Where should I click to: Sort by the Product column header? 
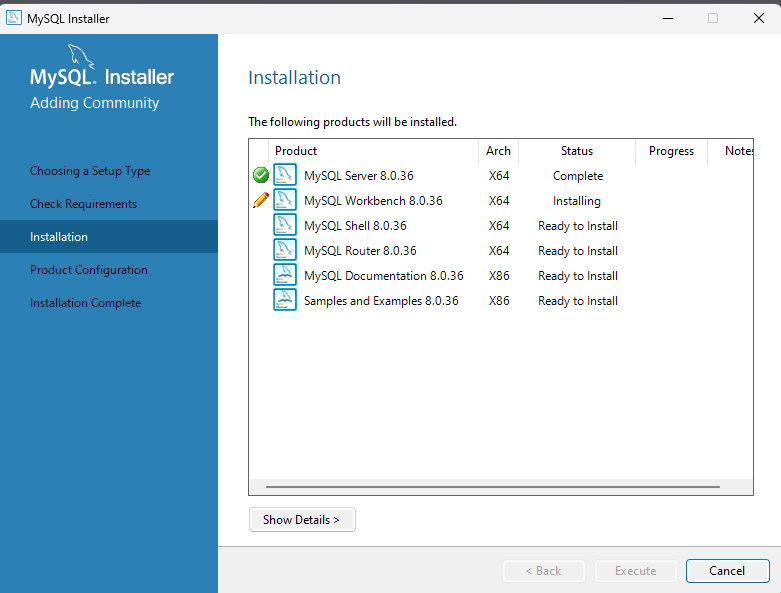[374, 151]
